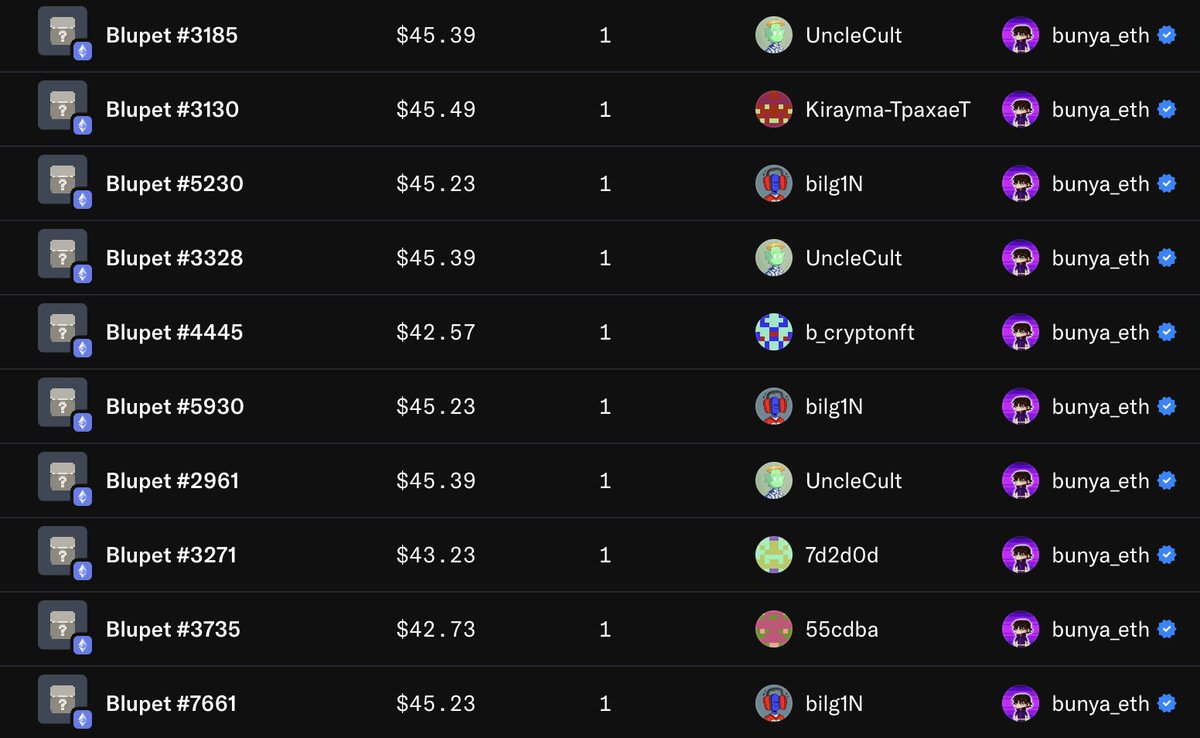Click bilg1N's avatar in the Blupet #5230 row

coord(774,184)
